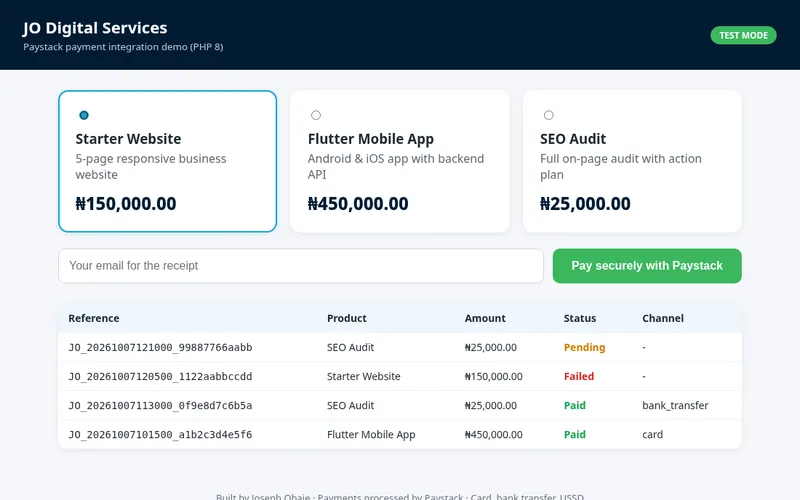Image resolution: width=800 pixels, height=500 pixels.
Task: Click the Failed status label
Action: (579, 377)
